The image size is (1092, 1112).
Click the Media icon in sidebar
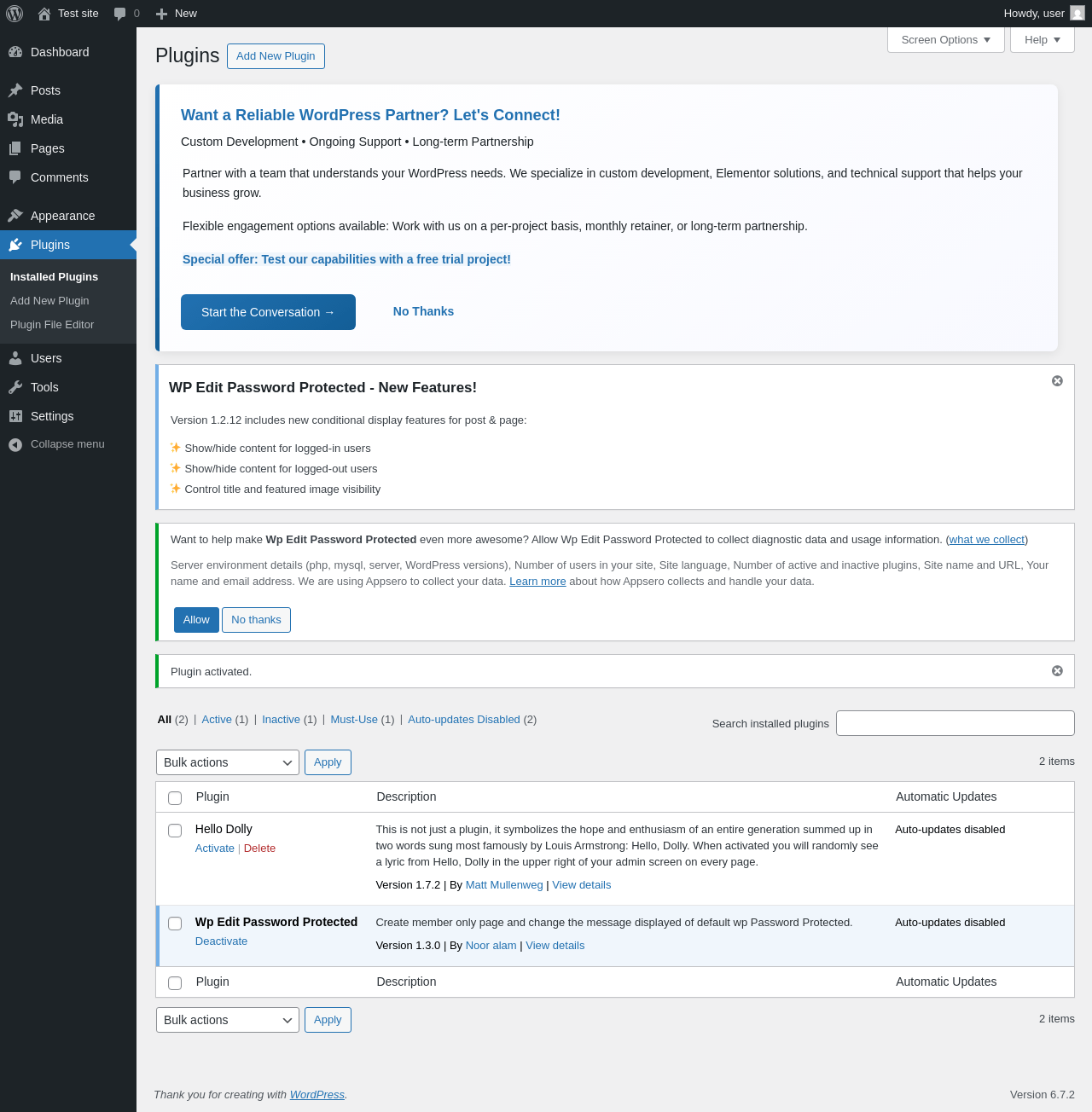pos(15,119)
